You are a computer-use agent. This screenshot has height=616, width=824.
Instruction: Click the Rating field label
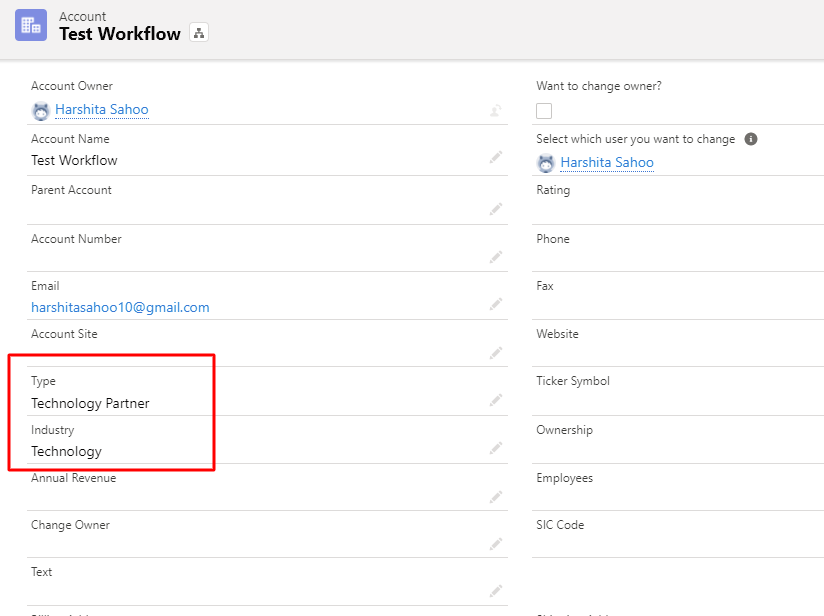(x=553, y=190)
